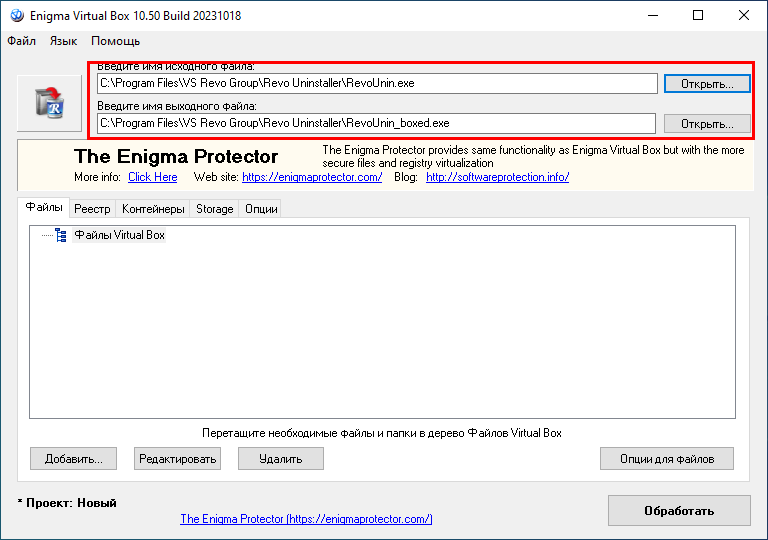
Task: Click the Проект: Новый status text
Action: [67, 503]
